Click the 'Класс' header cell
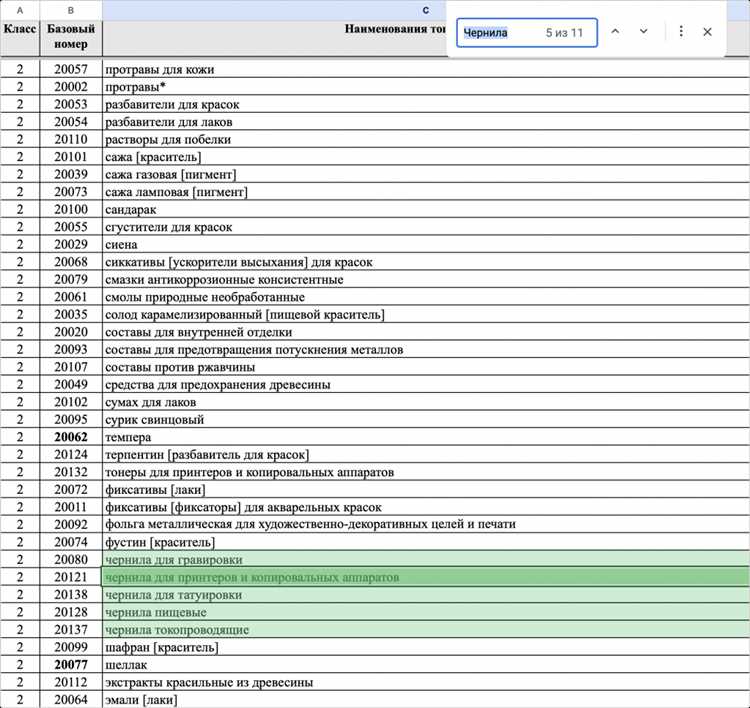Viewport: 750px width, 708px height. 20,30
